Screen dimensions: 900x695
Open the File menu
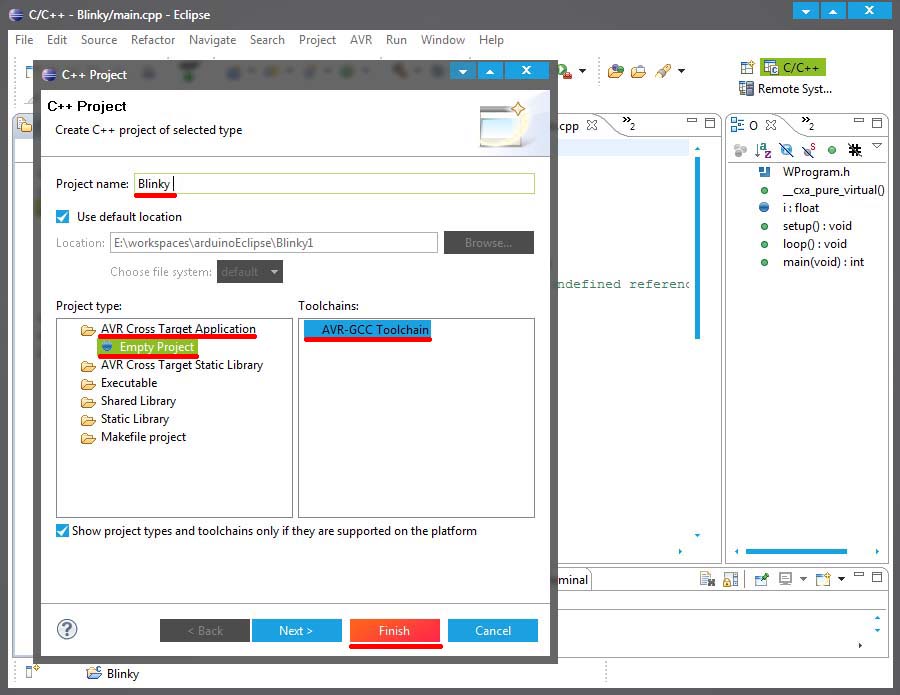click(24, 40)
